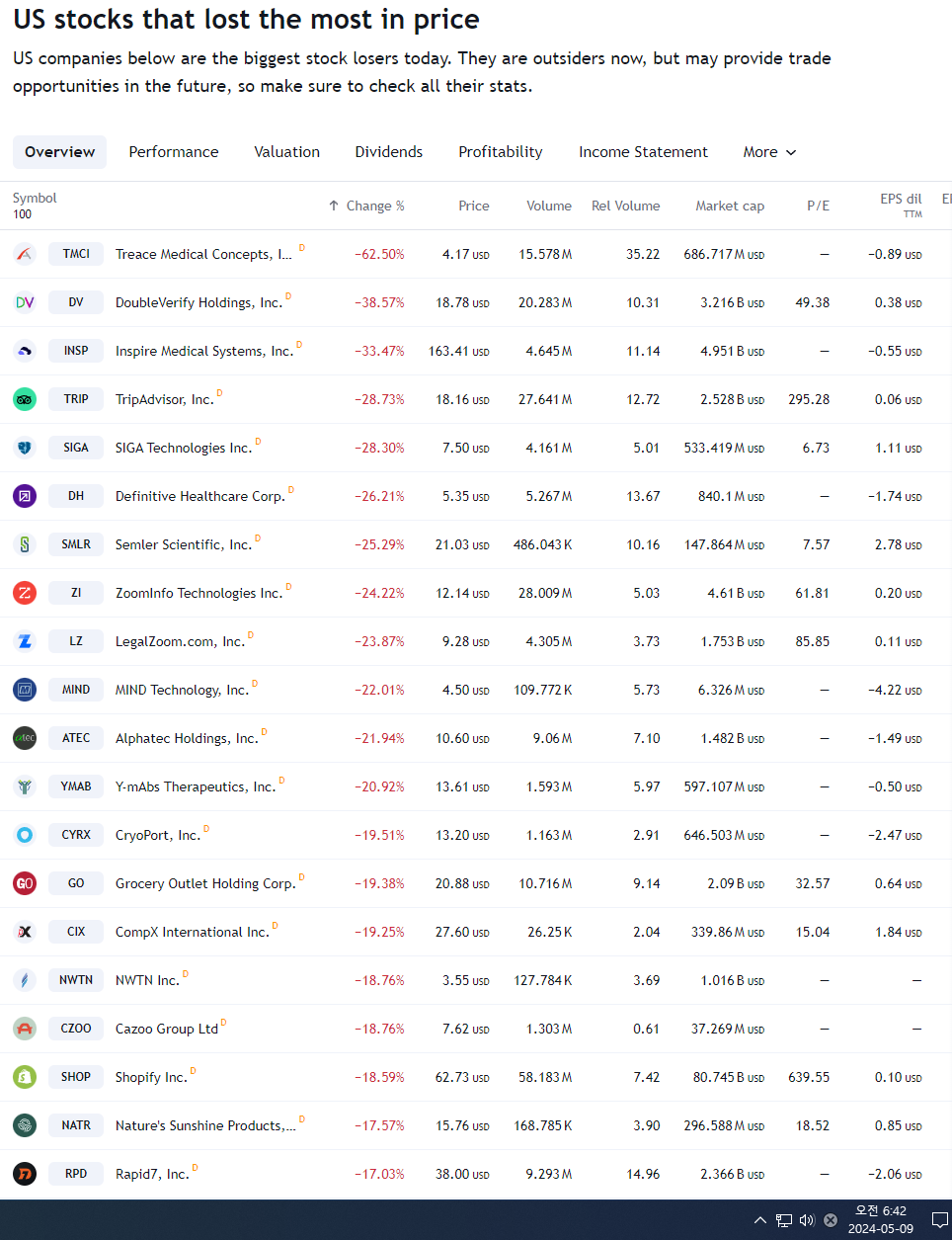Show hidden system tray icons chevron

click(x=760, y=1220)
